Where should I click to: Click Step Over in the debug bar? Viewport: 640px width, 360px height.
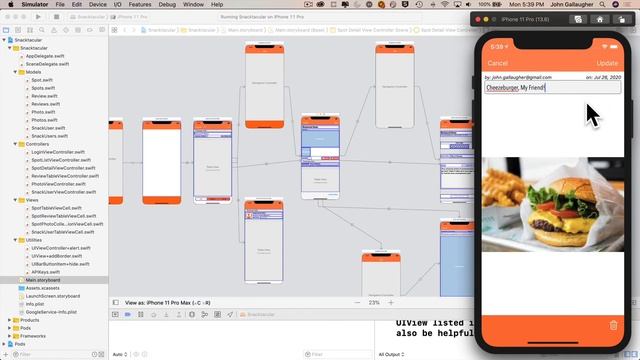pyautogui.click(x=153, y=314)
